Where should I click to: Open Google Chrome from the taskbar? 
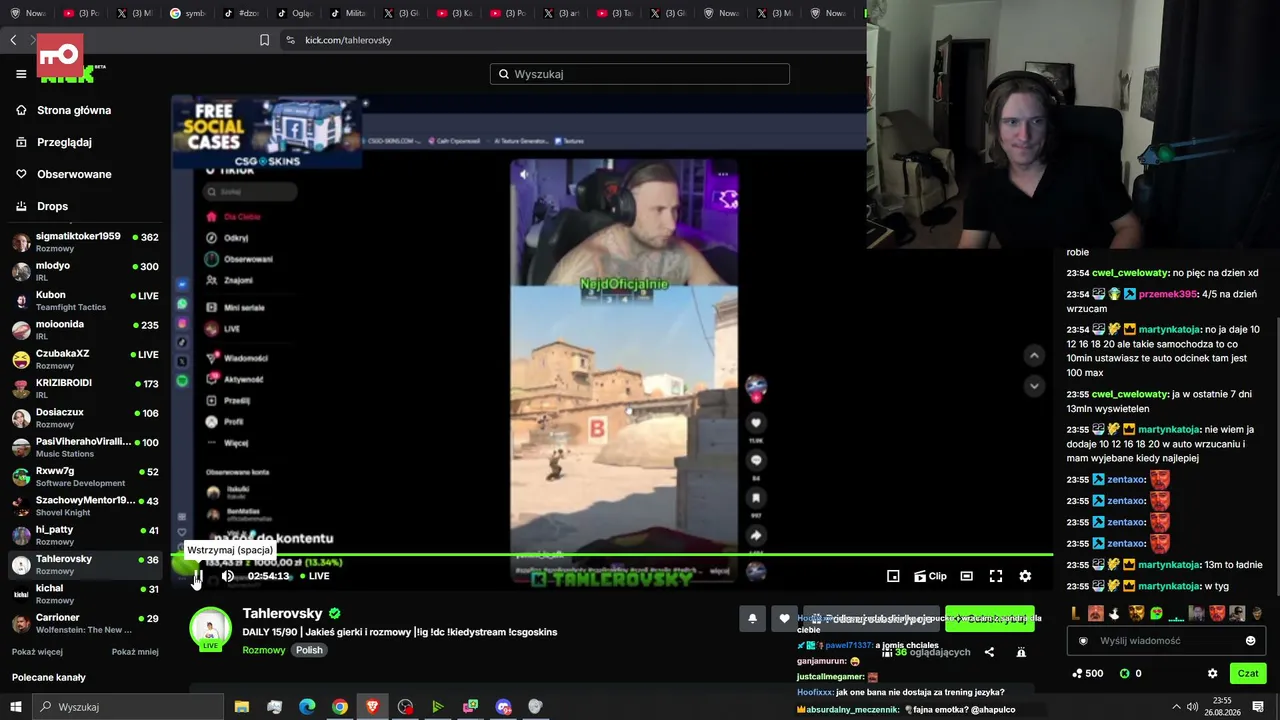pos(340,707)
